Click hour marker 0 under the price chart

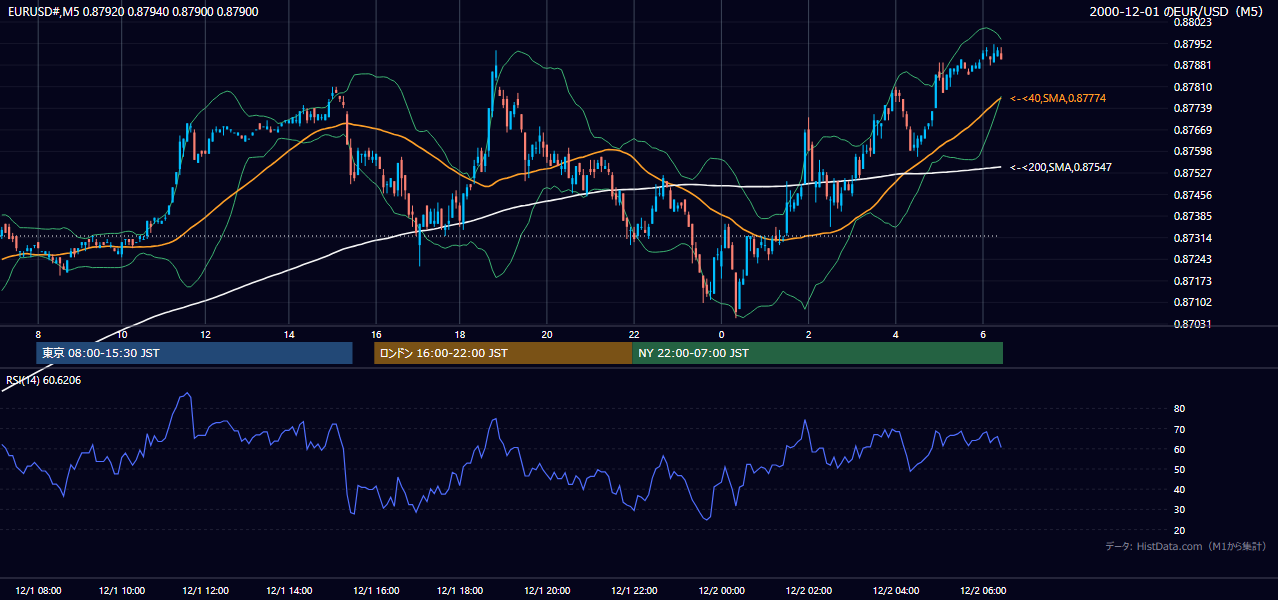click(722, 334)
